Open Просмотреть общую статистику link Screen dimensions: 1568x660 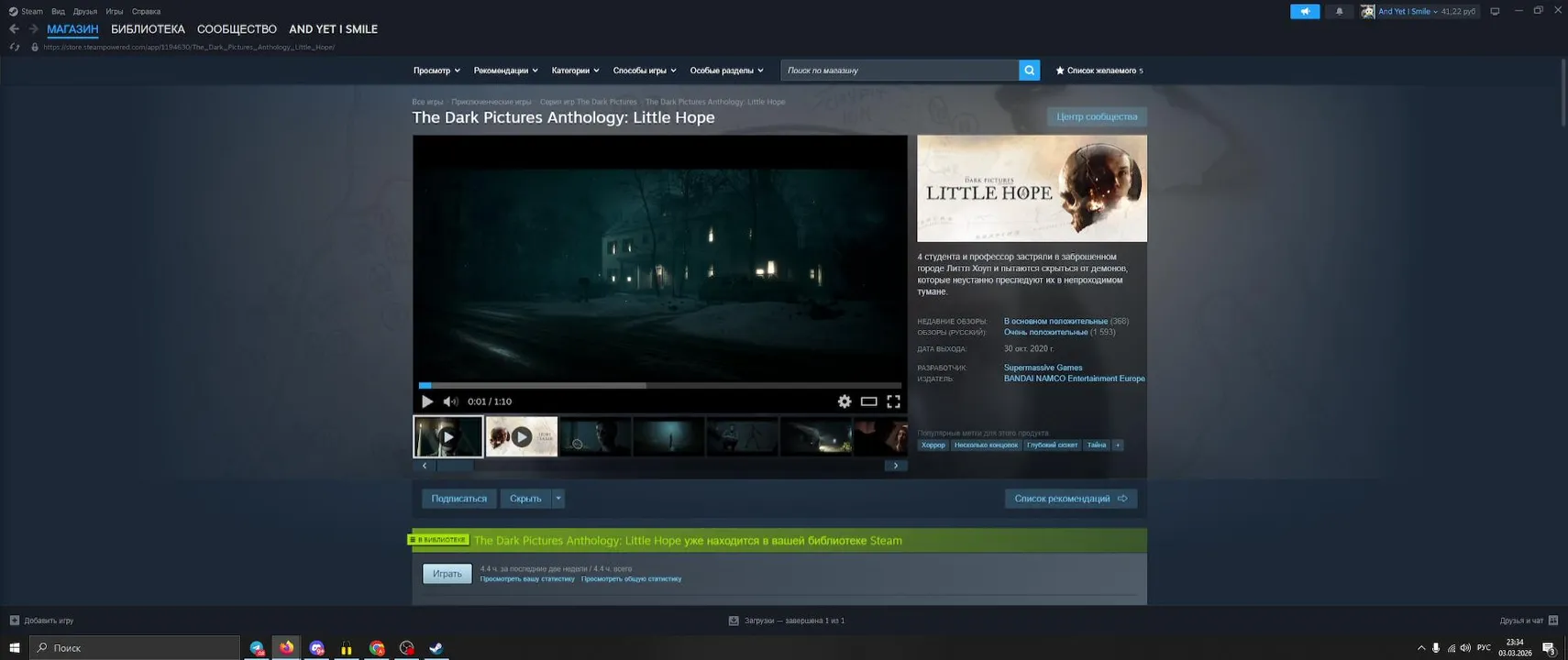click(631, 579)
